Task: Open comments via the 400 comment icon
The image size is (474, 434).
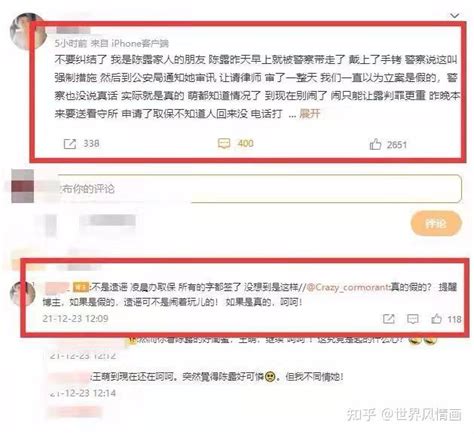Action: [x=224, y=144]
